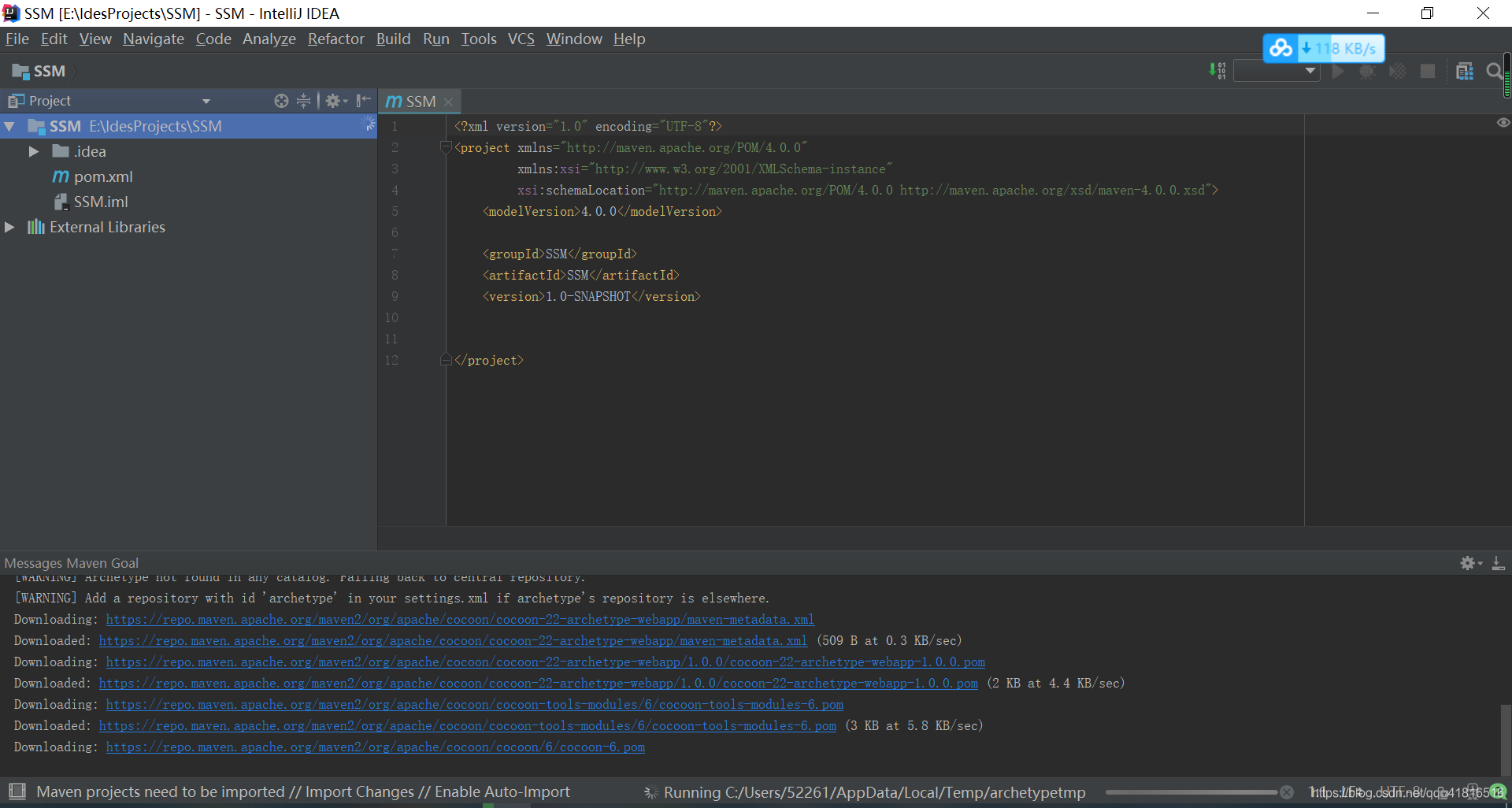This screenshot has width=1512, height=808.
Task: Click the background task progress bar
Action: [x=1191, y=792]
